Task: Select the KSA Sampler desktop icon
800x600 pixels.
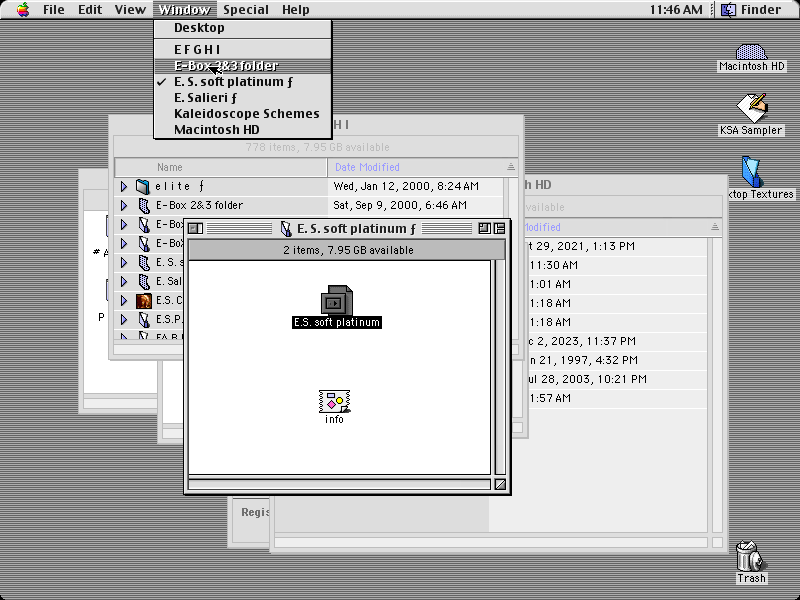Action: point(751,108)
